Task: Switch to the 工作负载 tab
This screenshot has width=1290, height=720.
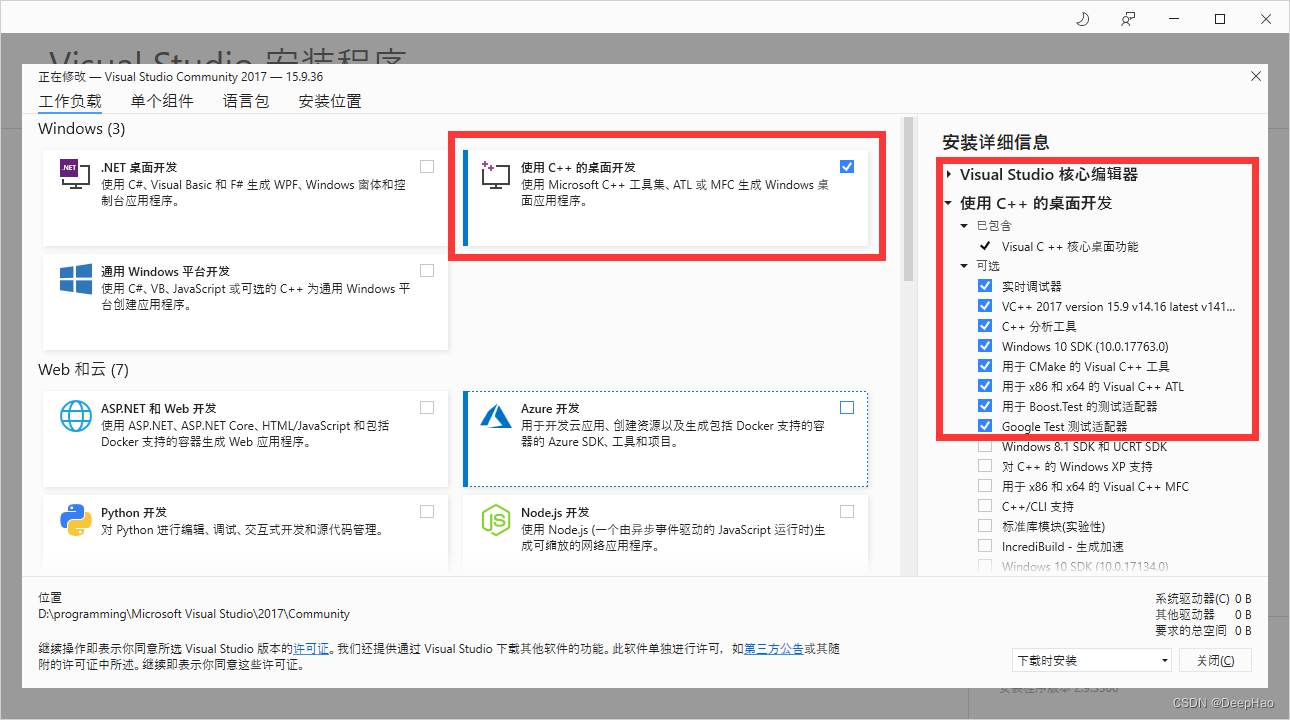Action: click(70, 101)
